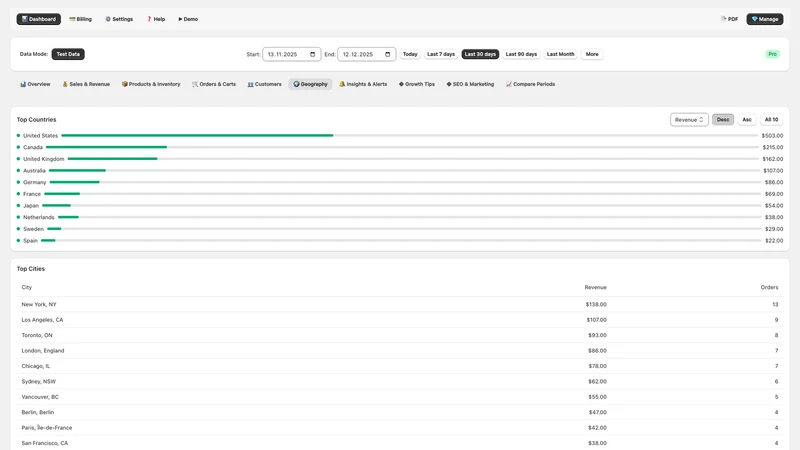Launch the Demo
The image size is (800, 450).
coord(188,19)
